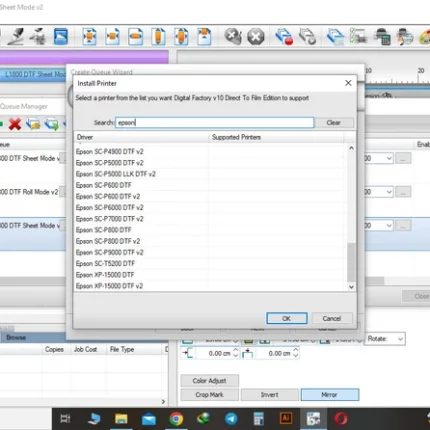430x430 pixels.
Task: Click the green checklist toolbar icon
Action: pos(358,36)
